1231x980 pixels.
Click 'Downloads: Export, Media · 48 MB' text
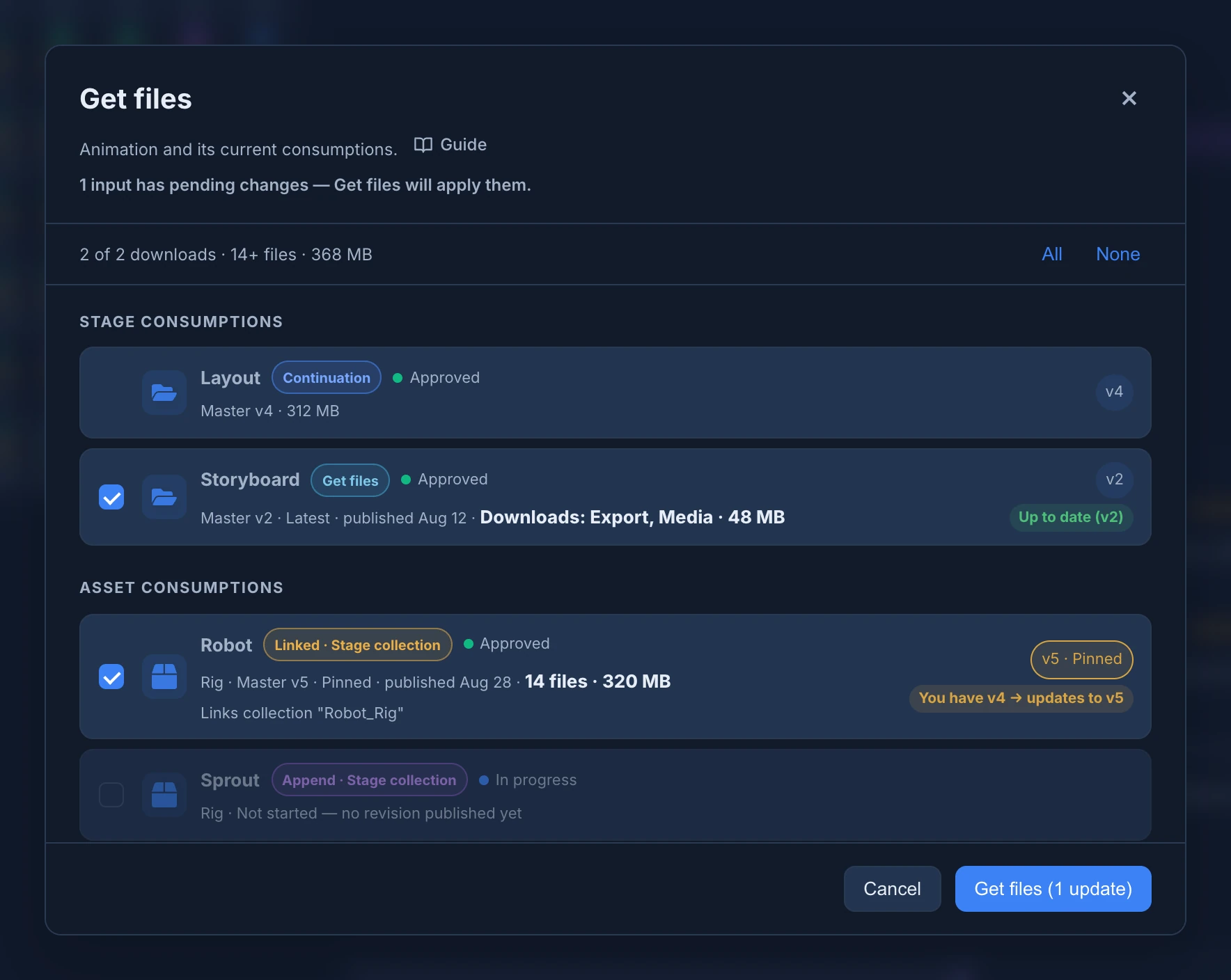tap(632, 517)
